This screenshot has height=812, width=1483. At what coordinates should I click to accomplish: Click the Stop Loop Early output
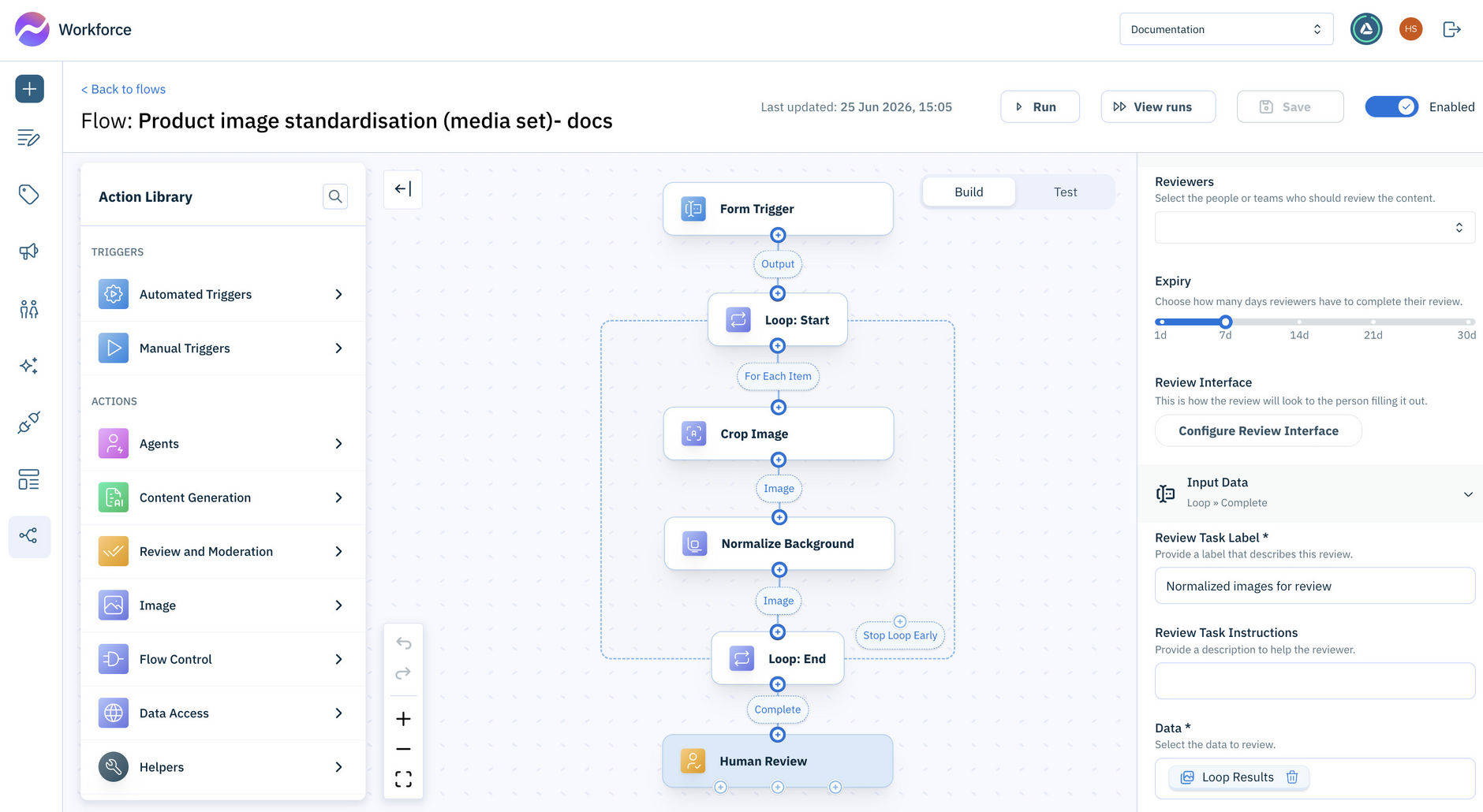click(900, 635)
